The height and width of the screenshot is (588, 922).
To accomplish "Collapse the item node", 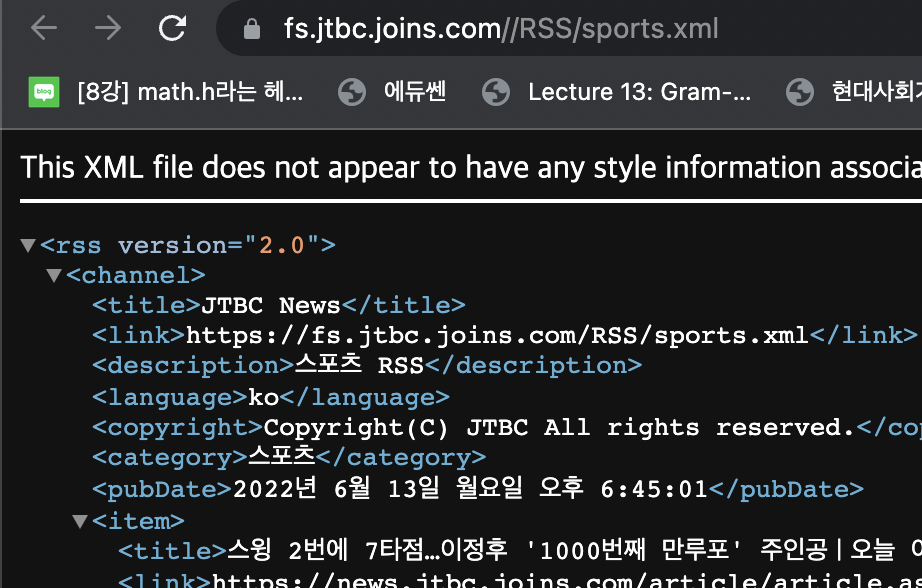I will 80,520.
